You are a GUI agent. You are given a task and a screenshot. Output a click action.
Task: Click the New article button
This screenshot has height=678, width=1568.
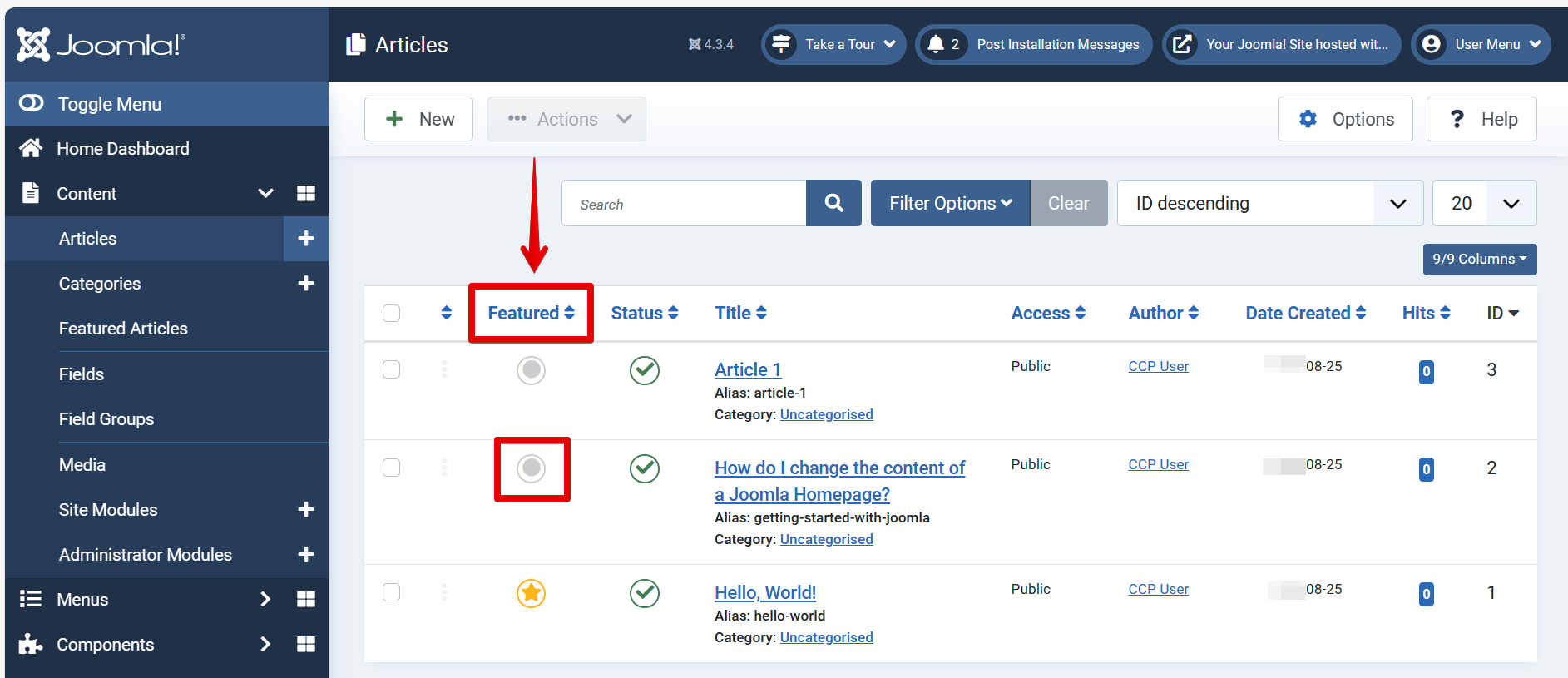point(418,119)
